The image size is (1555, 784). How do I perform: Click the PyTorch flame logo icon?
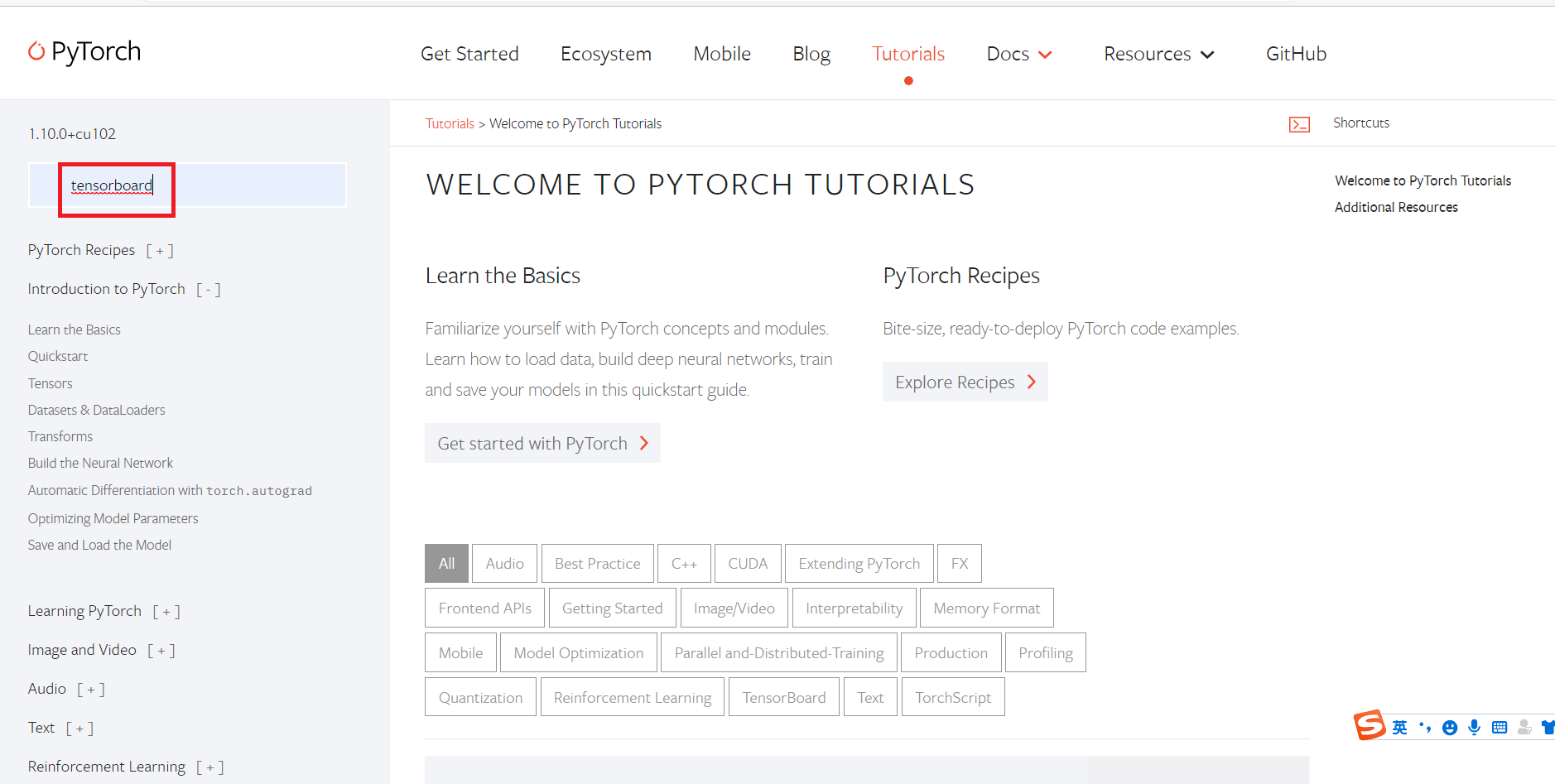tap(36, 51)
